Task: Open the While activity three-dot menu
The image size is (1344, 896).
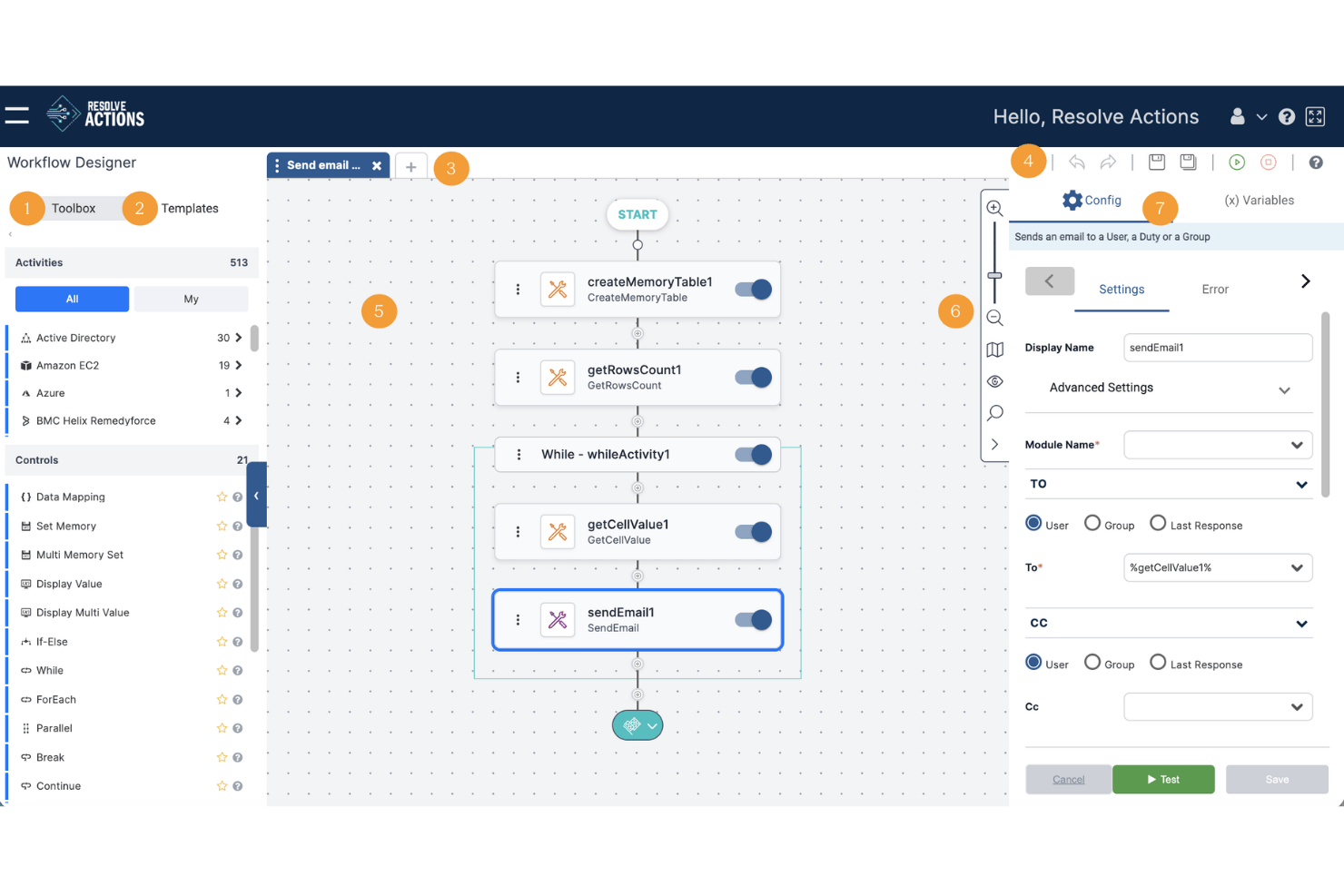Action: click(519, 455)
